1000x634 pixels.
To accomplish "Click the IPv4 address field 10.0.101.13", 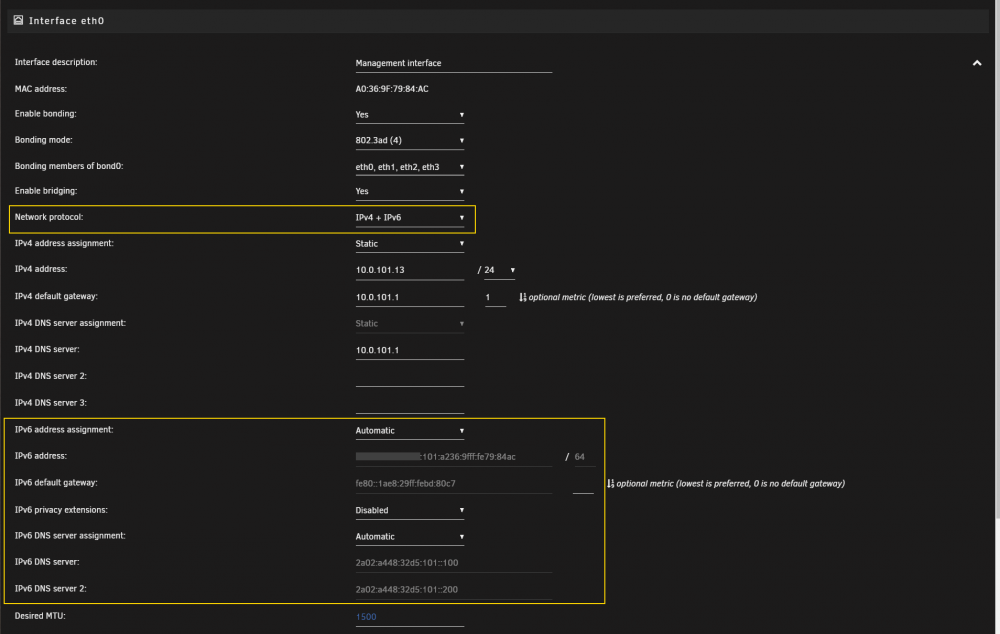I will tap(409, 270).
